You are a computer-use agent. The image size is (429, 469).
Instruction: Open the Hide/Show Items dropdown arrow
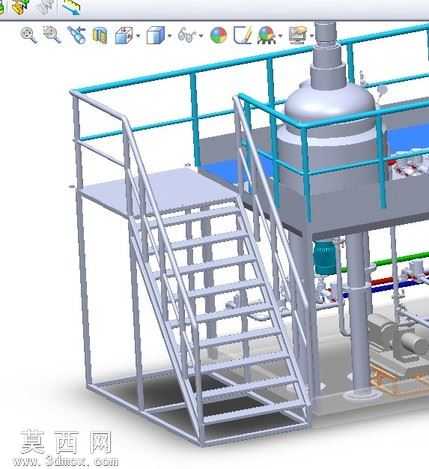(201, 36)
